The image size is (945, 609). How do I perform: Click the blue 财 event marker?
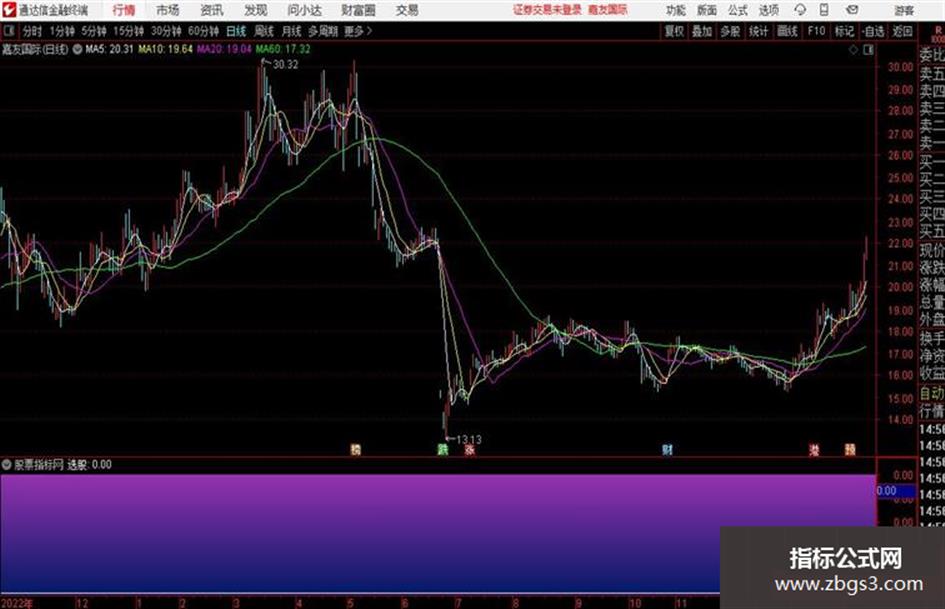pos(667,449)
